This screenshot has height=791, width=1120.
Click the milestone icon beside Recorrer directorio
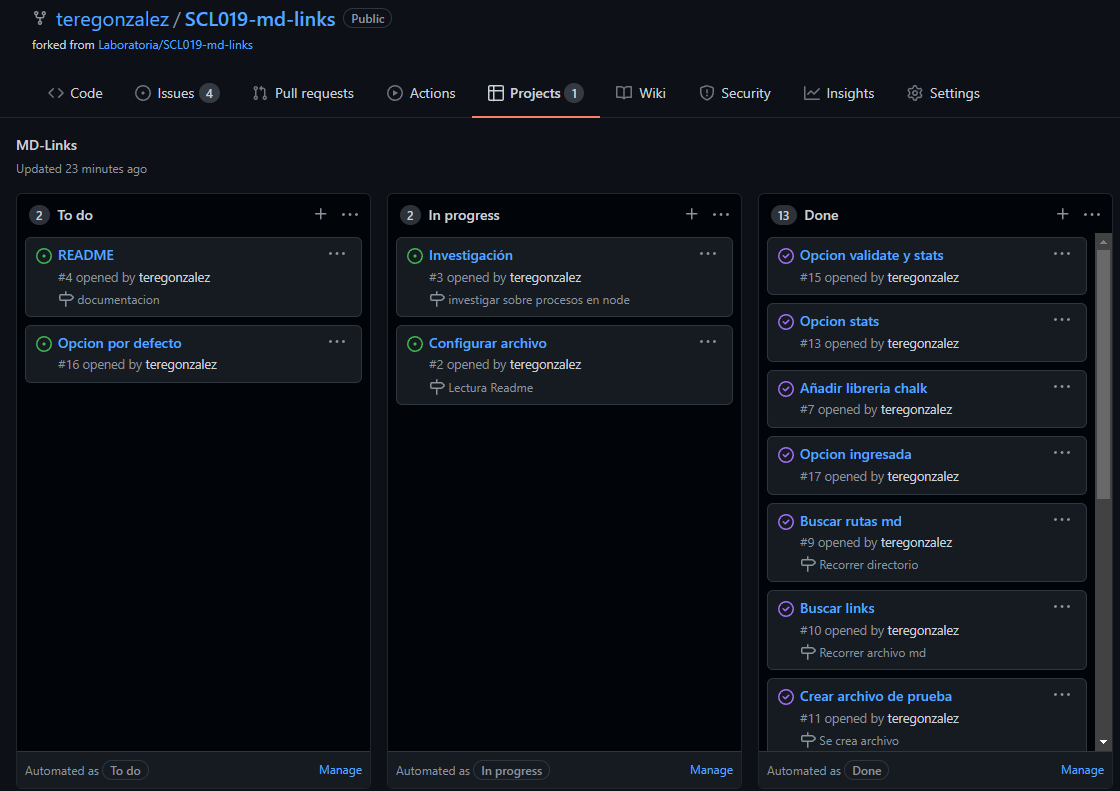pyautogui.click(x=808, y=564)
